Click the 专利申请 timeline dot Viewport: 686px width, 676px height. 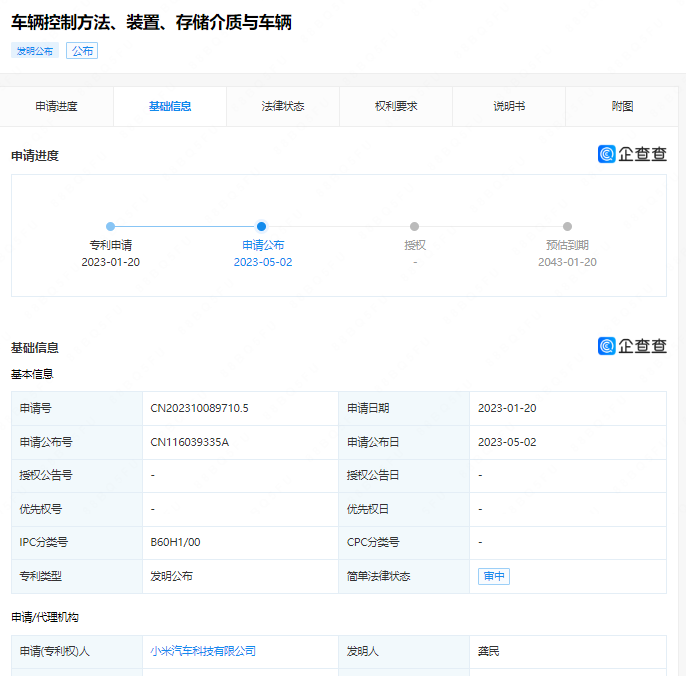click(x=110, y=227)
